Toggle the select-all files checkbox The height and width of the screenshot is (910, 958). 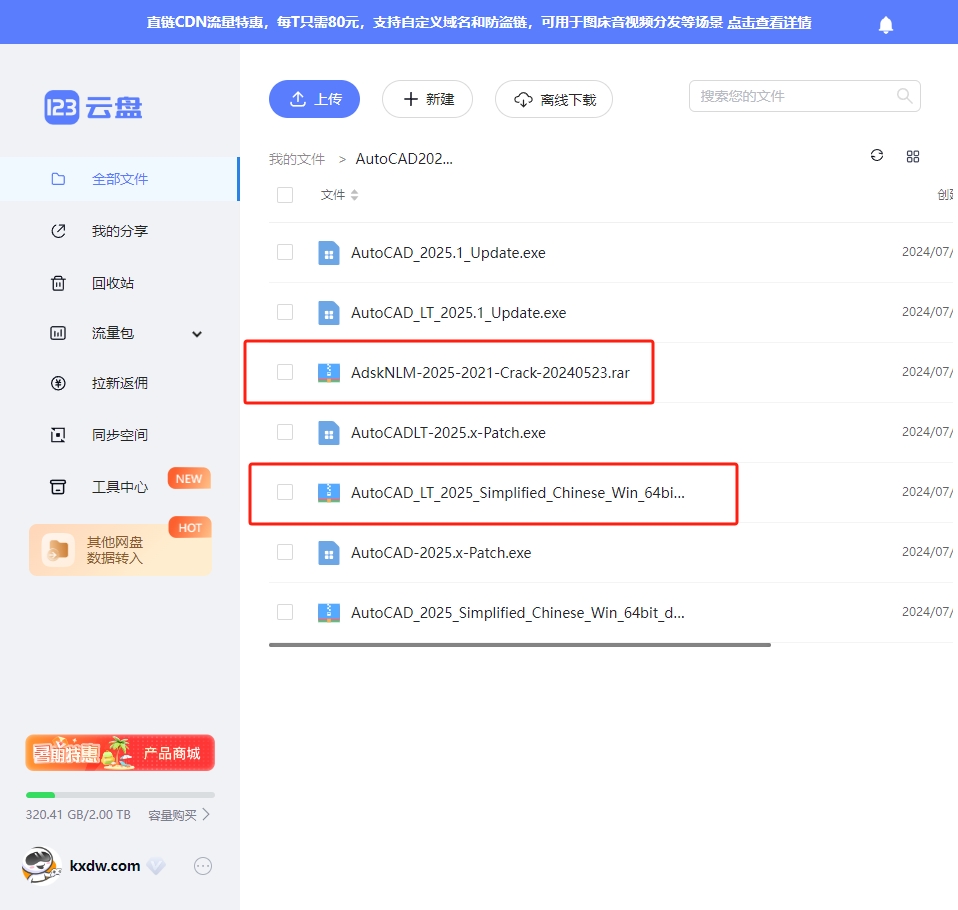285,195
